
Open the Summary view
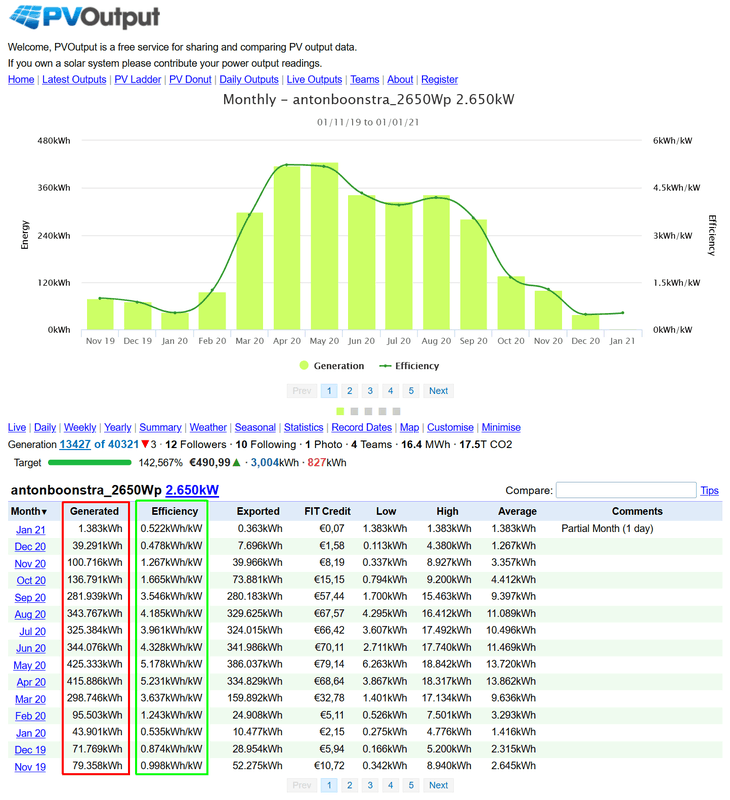pos(160,428)
